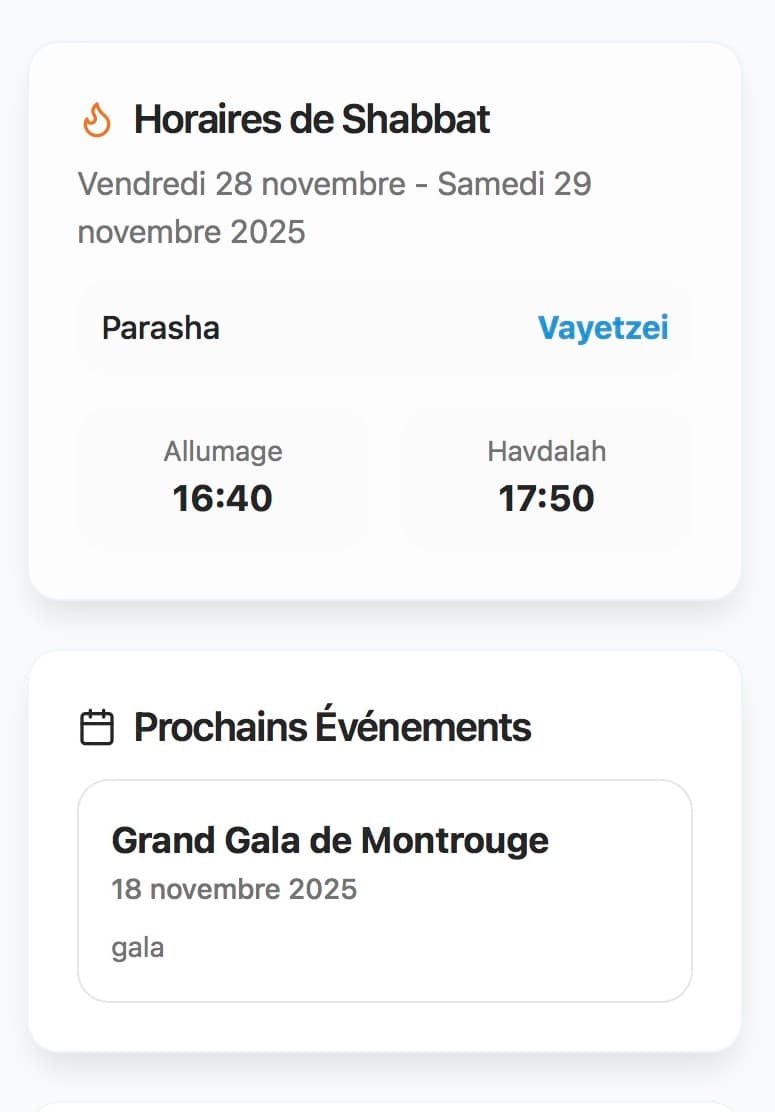The image size is (775, 1112).
Task: Click the 16:40 candle lighting time
Action: 223,498
